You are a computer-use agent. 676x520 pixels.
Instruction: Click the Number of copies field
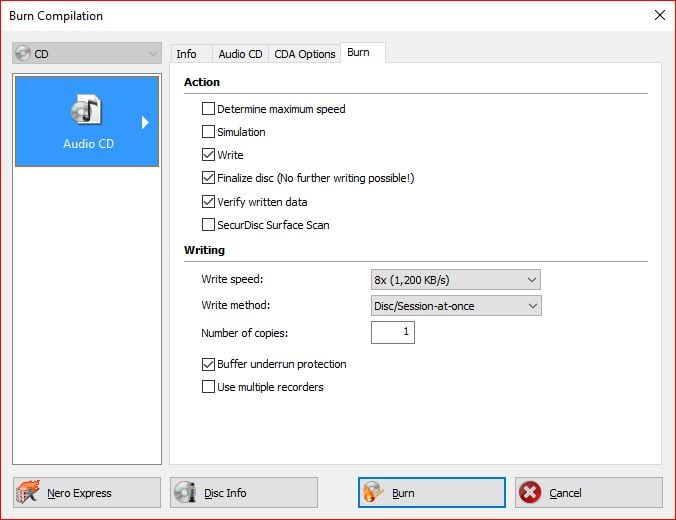[392, 332]
